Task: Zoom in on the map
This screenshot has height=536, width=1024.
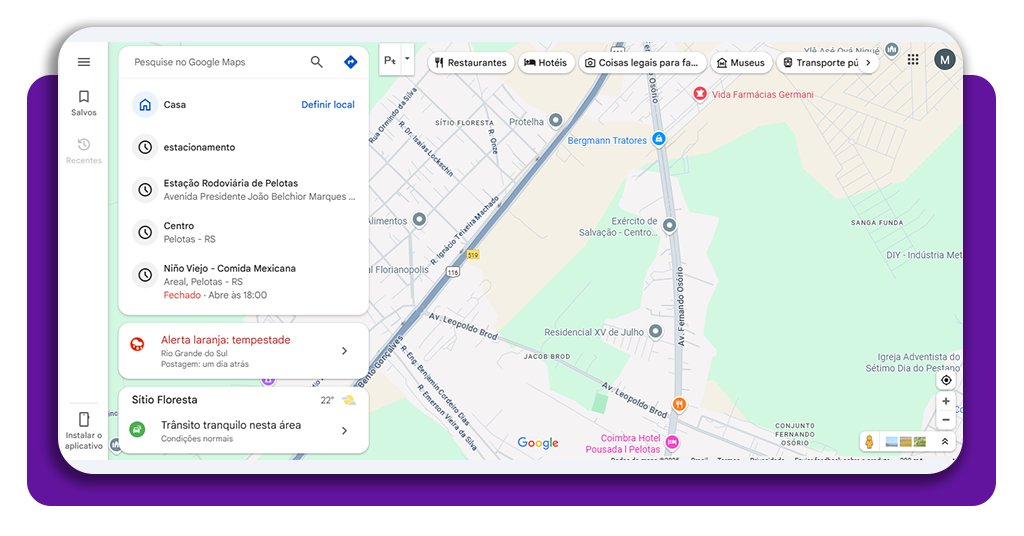Action: click(x=946, y=401)
